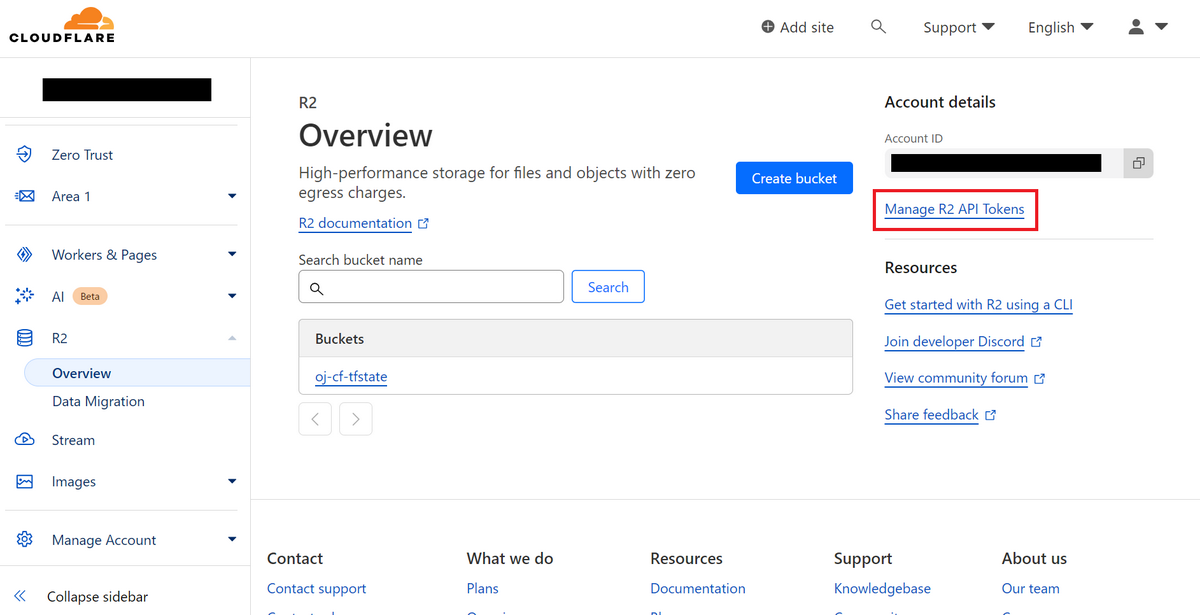Screen dimensions: 1200x615
Task: Open footer Plans link
Action: click(482, 589)
